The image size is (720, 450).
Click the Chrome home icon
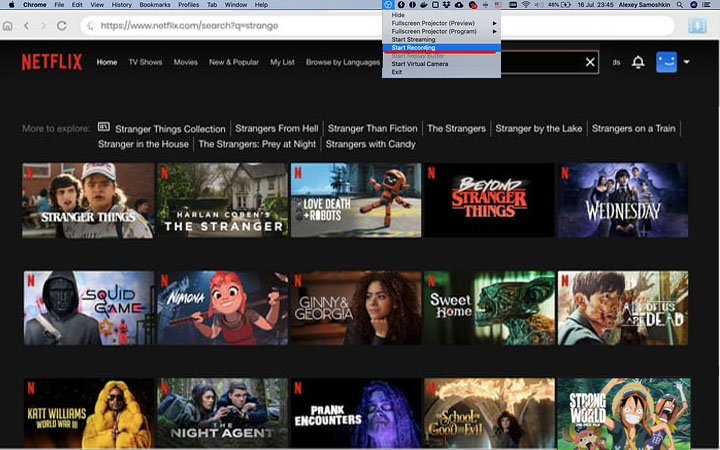click(8, 26)
